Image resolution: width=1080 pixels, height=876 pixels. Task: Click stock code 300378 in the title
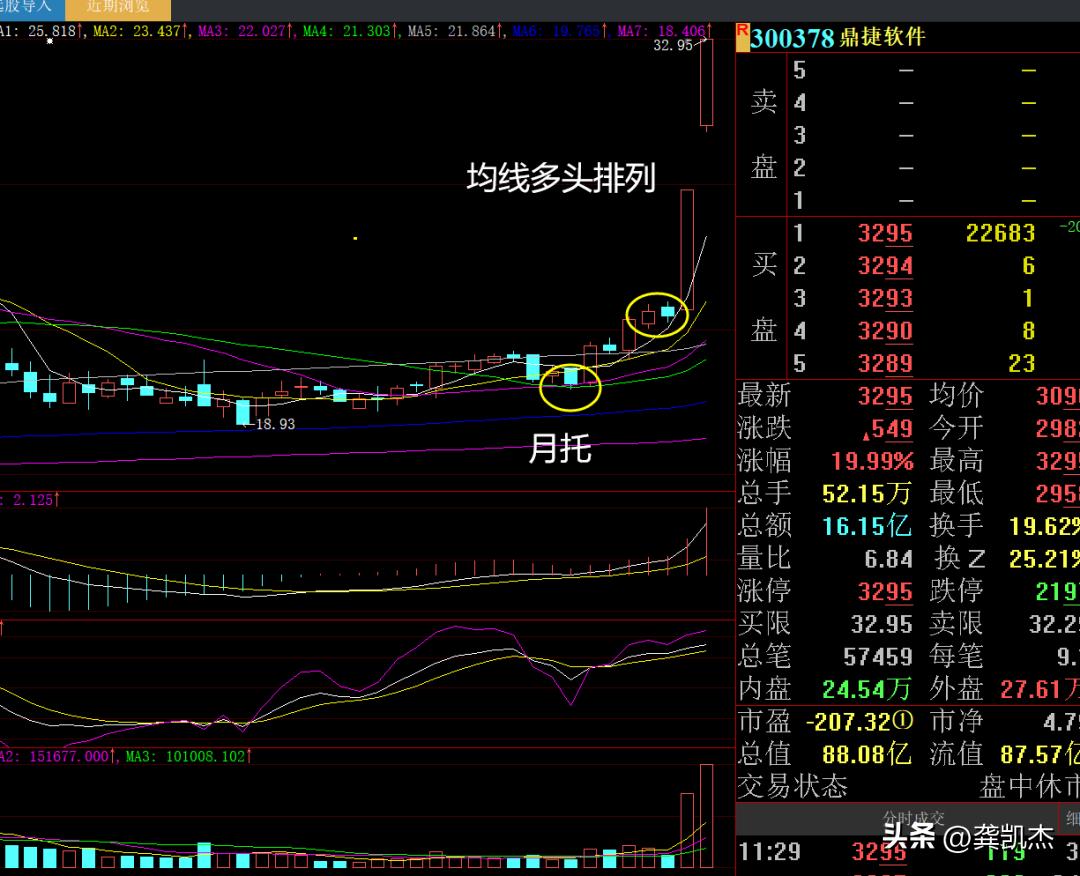[792, 38]
